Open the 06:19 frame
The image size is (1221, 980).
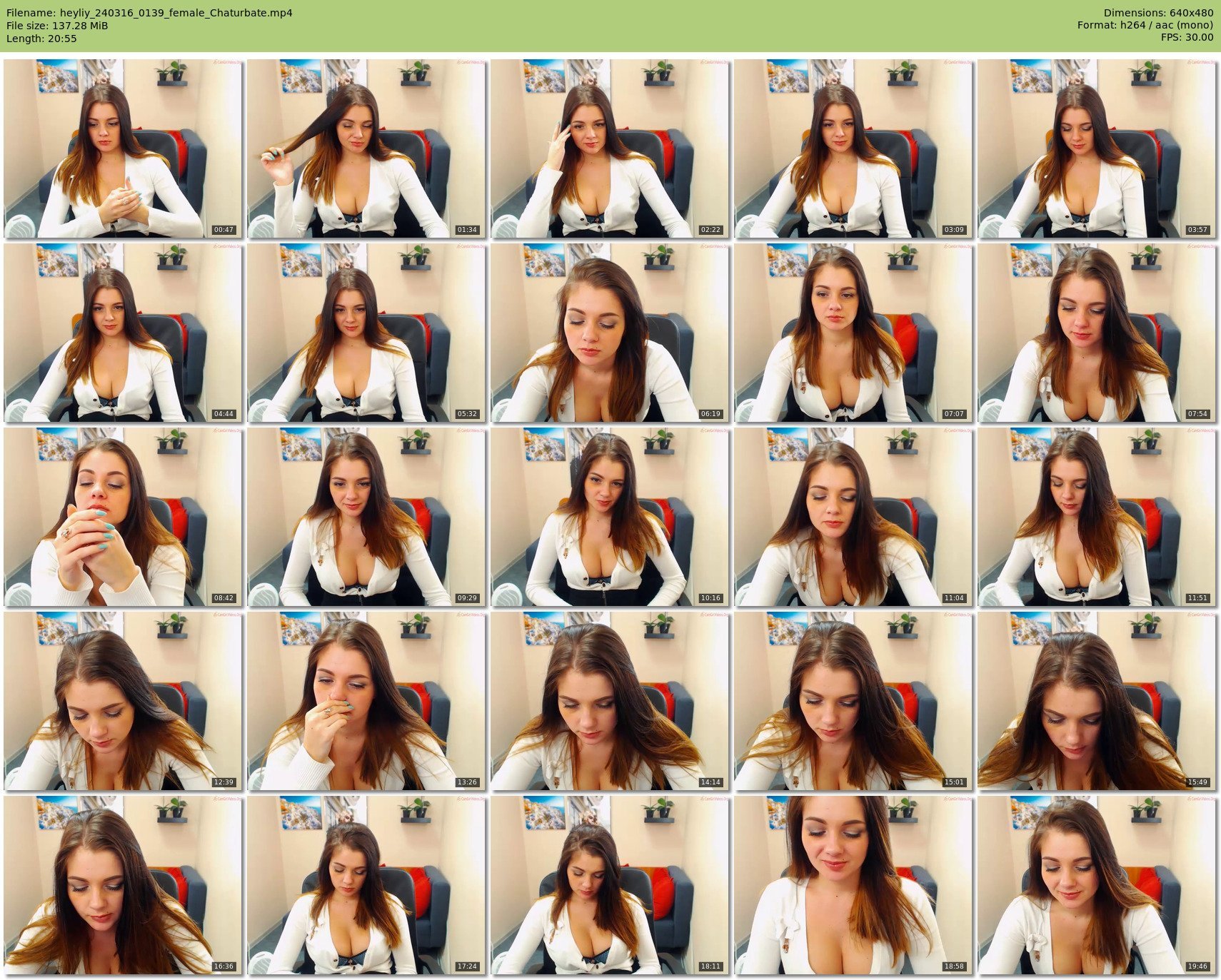coord(610,333)
